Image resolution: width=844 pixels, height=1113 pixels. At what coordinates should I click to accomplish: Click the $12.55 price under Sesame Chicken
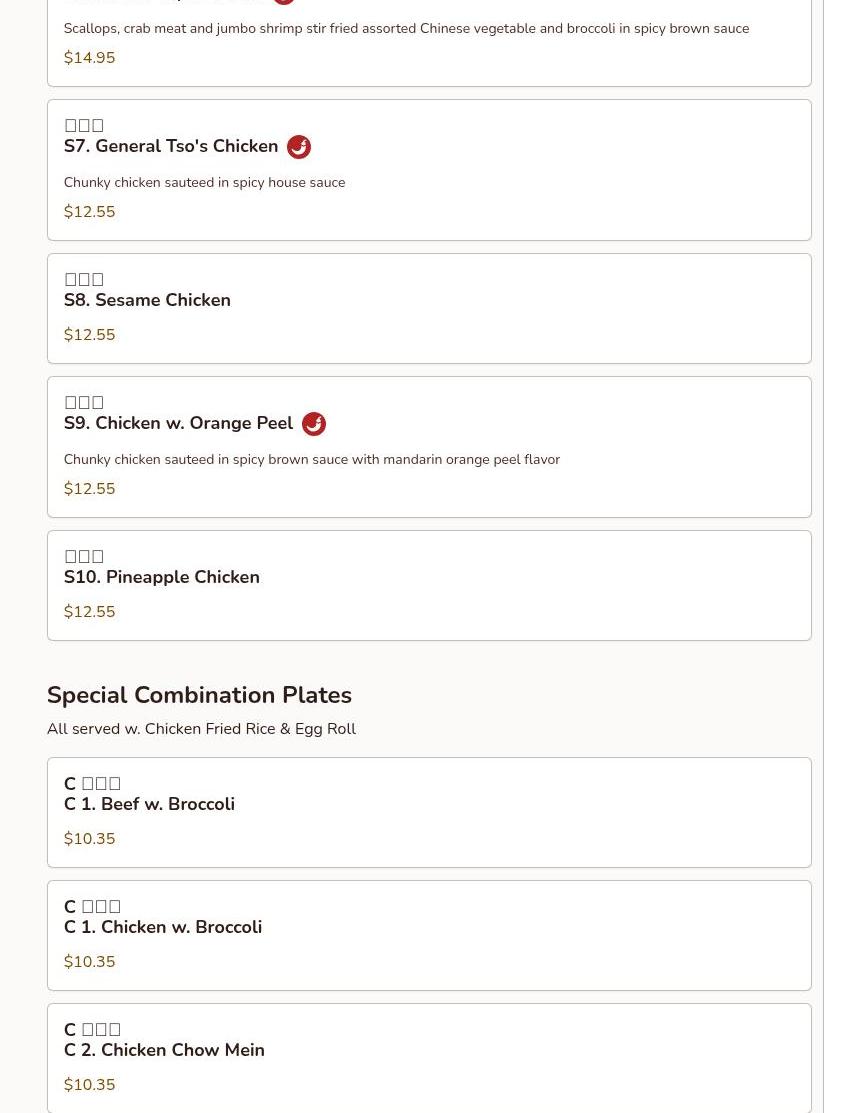tap(89, 335)
